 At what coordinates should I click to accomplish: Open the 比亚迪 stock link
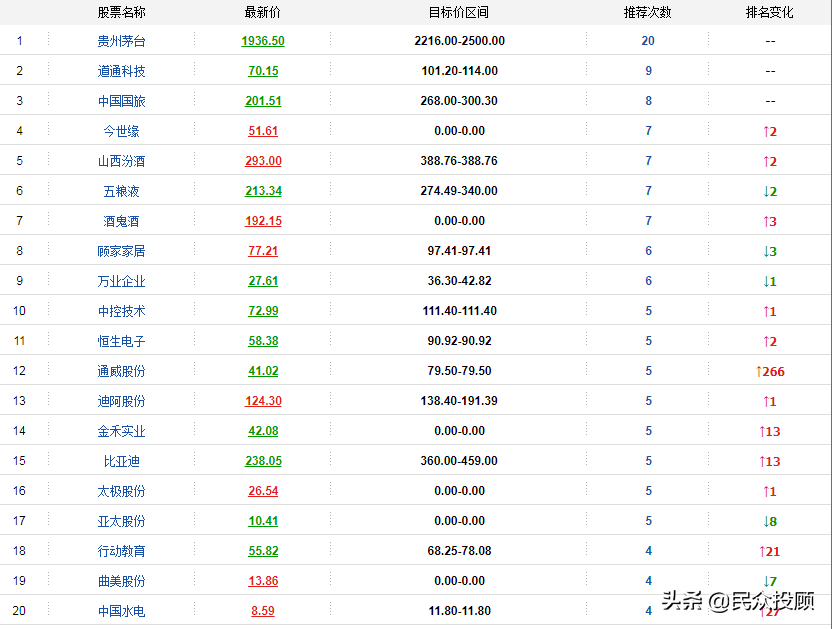[122, 461]
